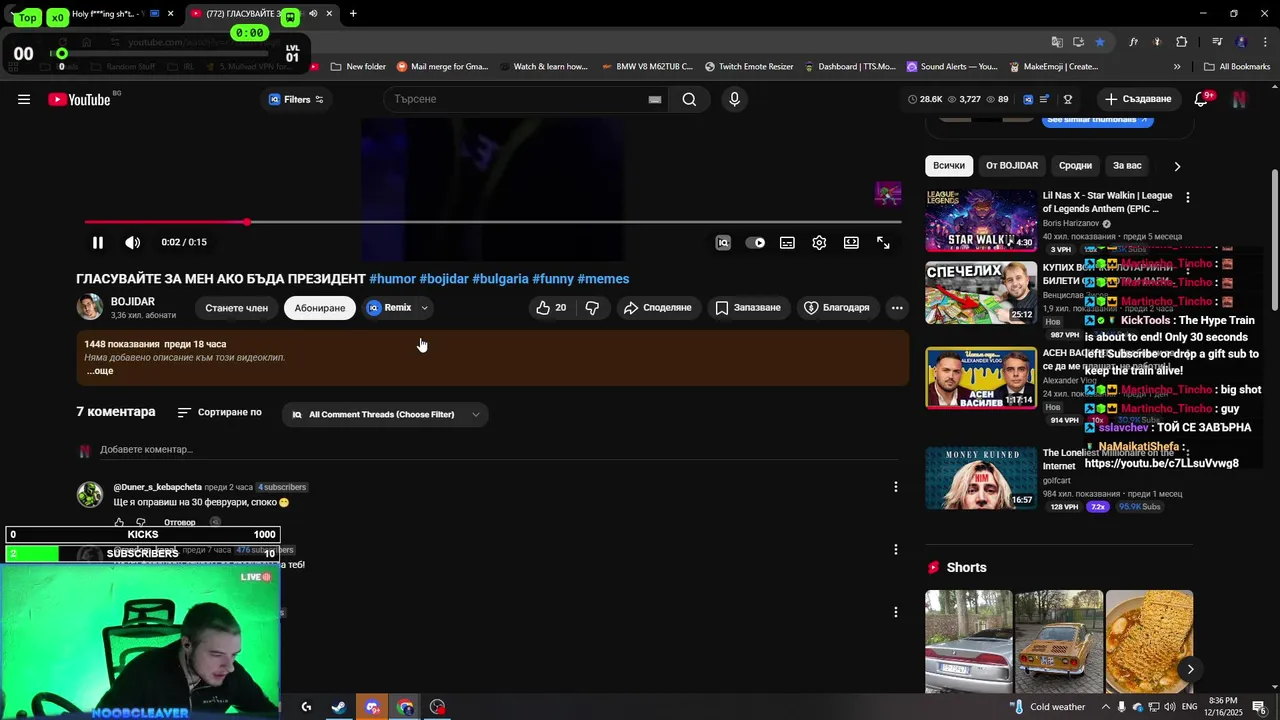Click the #humor hashtag
1280x720 pixels.
coord(392,279)
